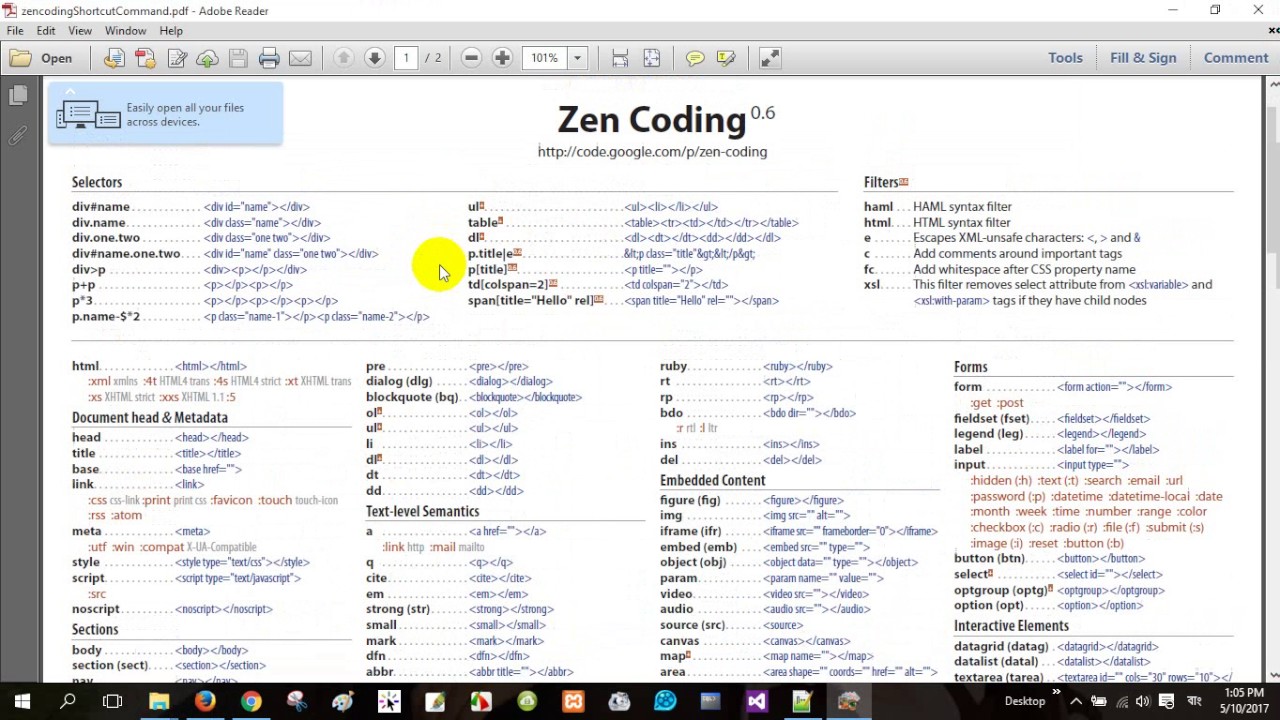Print the document using printer icon
This screenshot has width=1280, height=720.
click(269, 58)
